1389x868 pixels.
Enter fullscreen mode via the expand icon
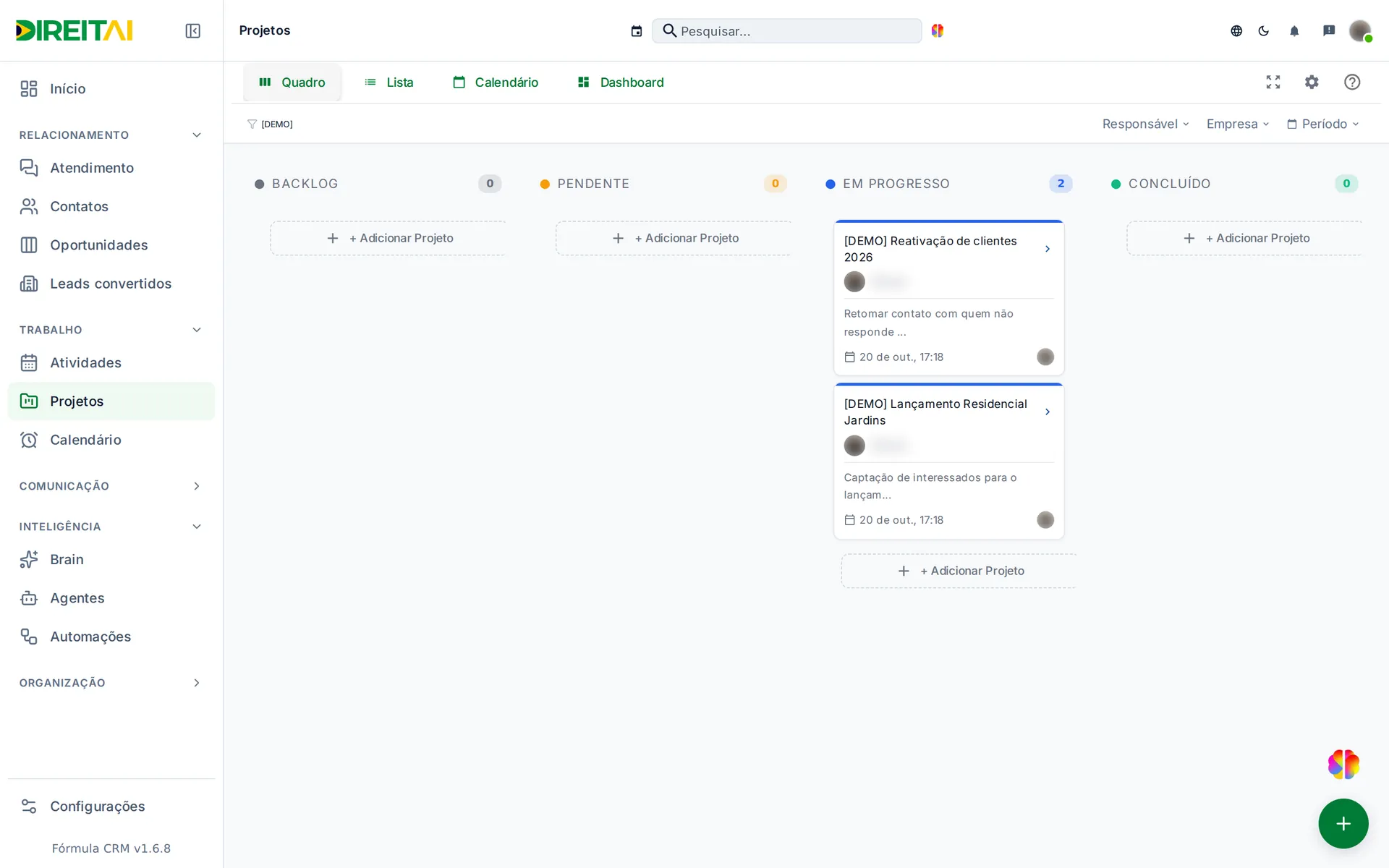tap(1273, 82)
